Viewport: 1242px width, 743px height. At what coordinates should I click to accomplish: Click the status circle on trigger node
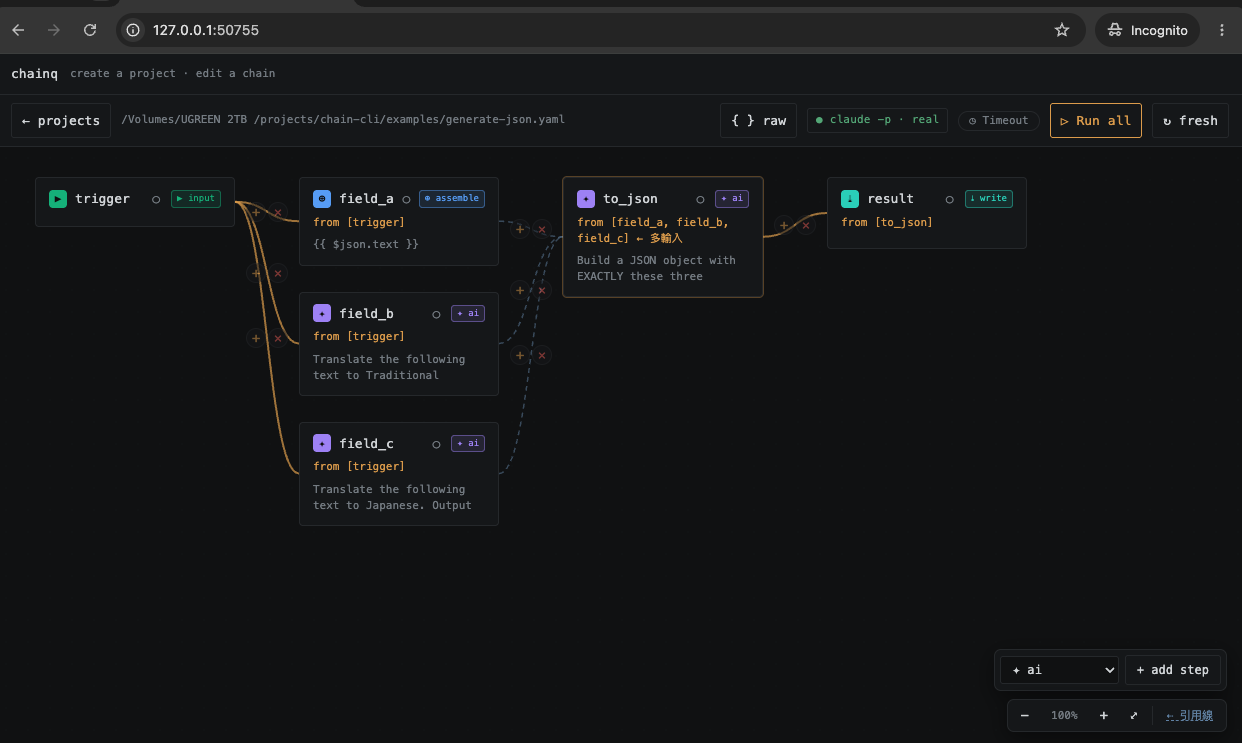click(156, 199)
